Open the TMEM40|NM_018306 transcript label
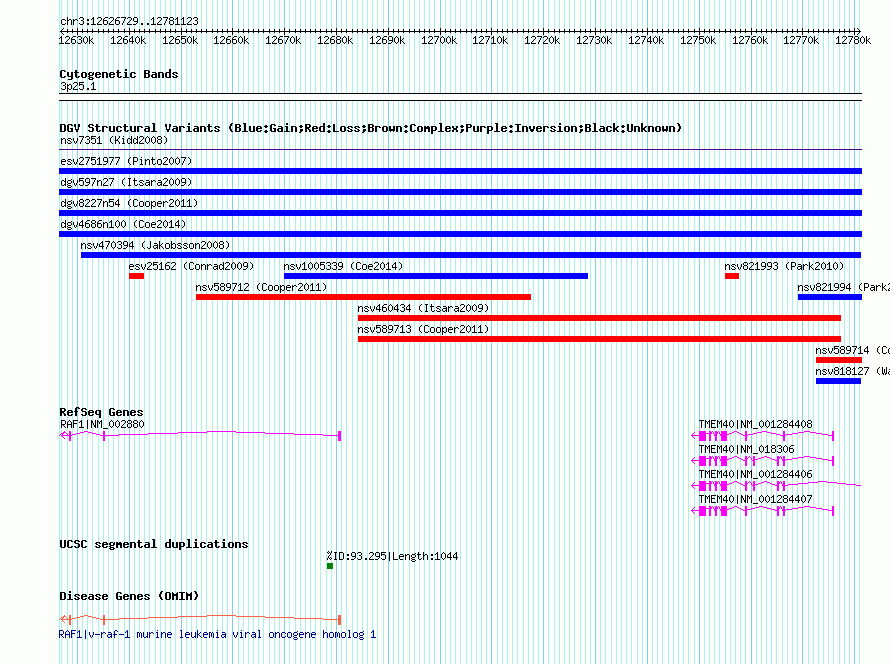This screenshot has height=664, width=890. tap(746, 449)
